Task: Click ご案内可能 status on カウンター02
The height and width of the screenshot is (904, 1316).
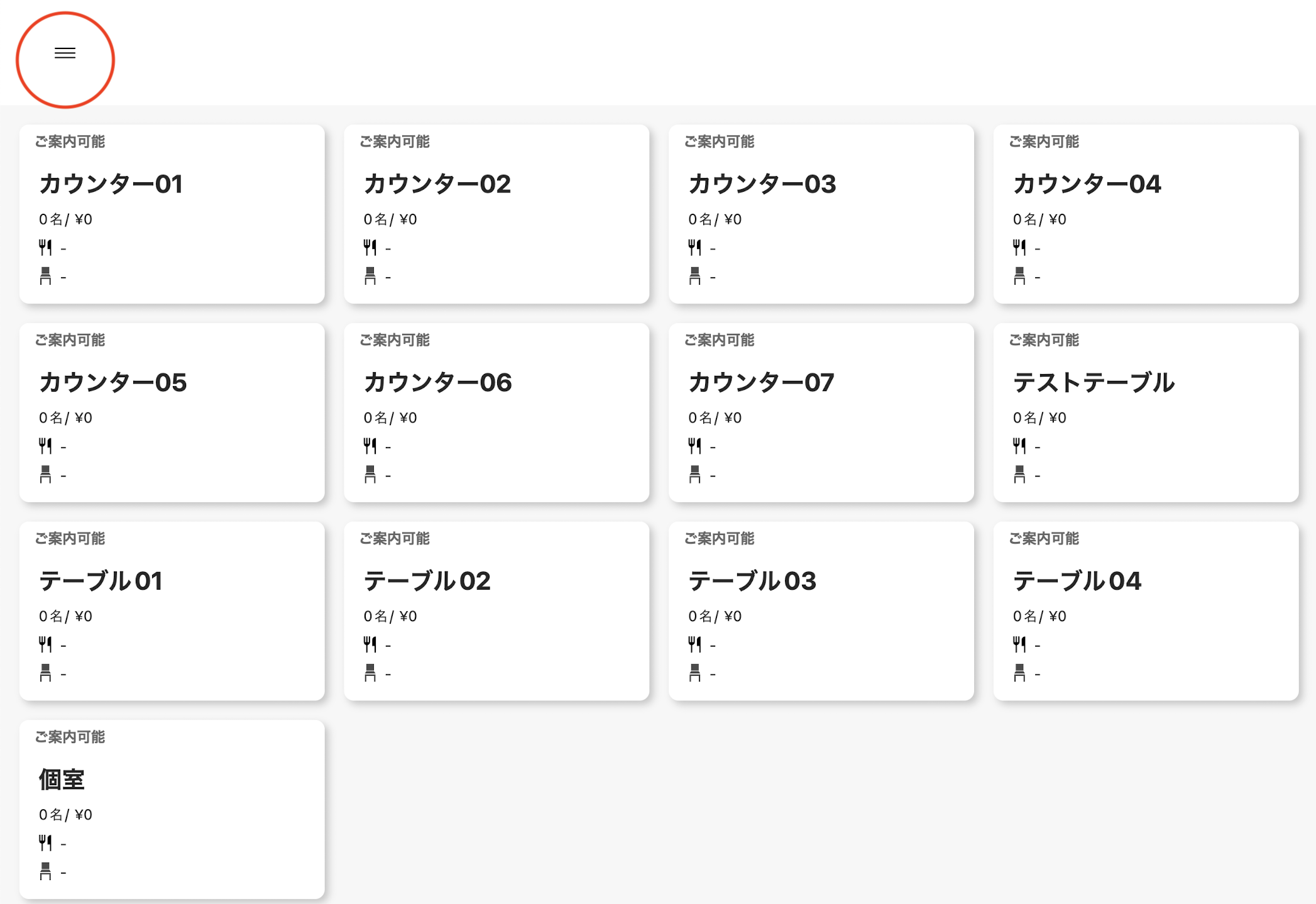Action: (x=395, y=141)
